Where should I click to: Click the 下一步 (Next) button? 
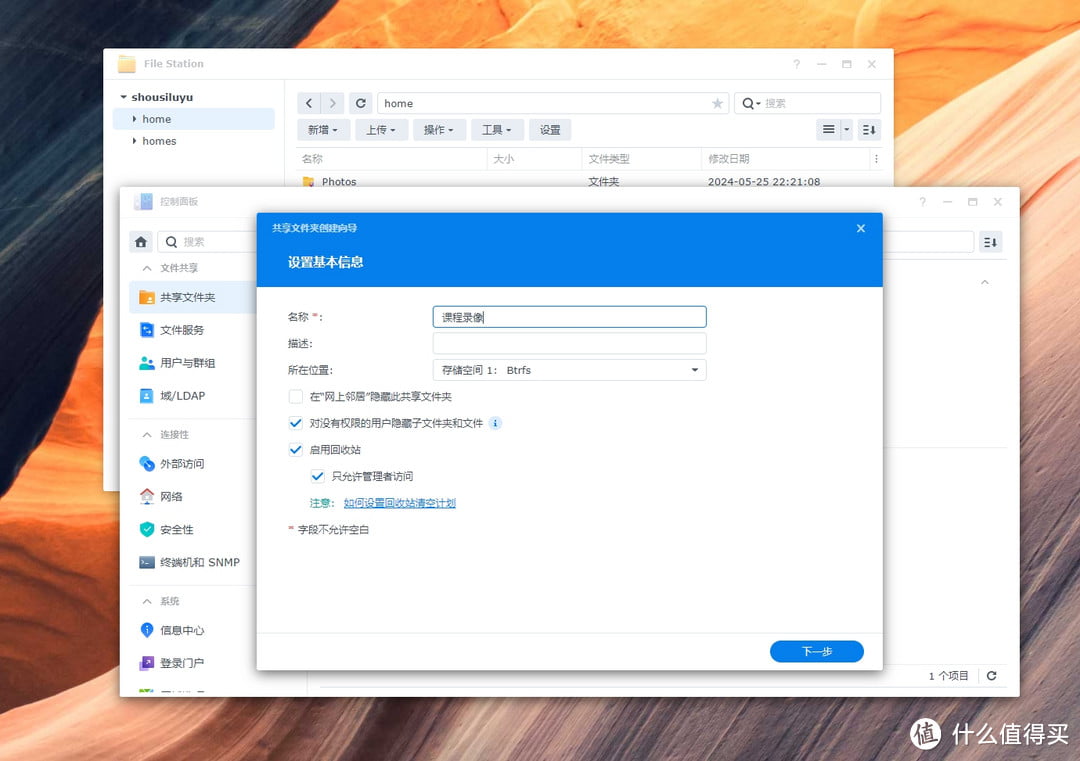[x=816, y=651]
